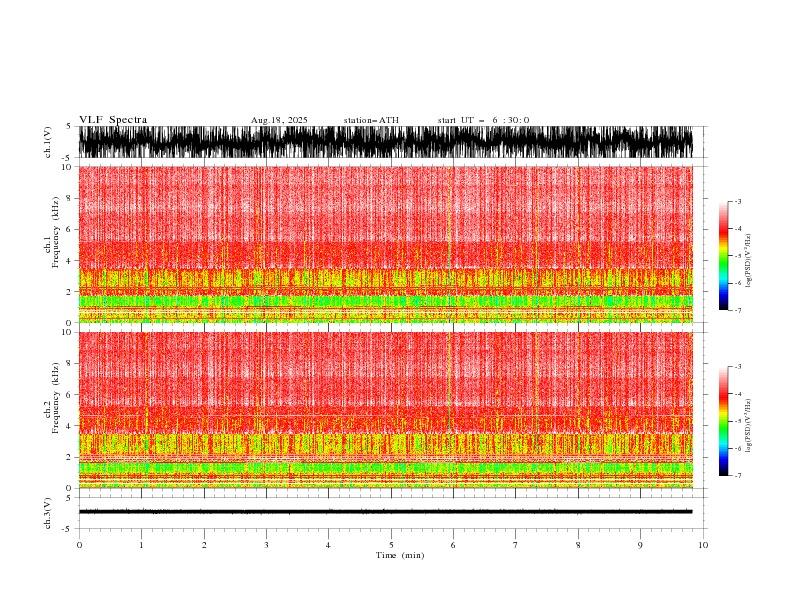Viewport: 792px width, 612px height.
Task: Click the log(PSD) label of the ch.2 color bar
Action: 749,425
